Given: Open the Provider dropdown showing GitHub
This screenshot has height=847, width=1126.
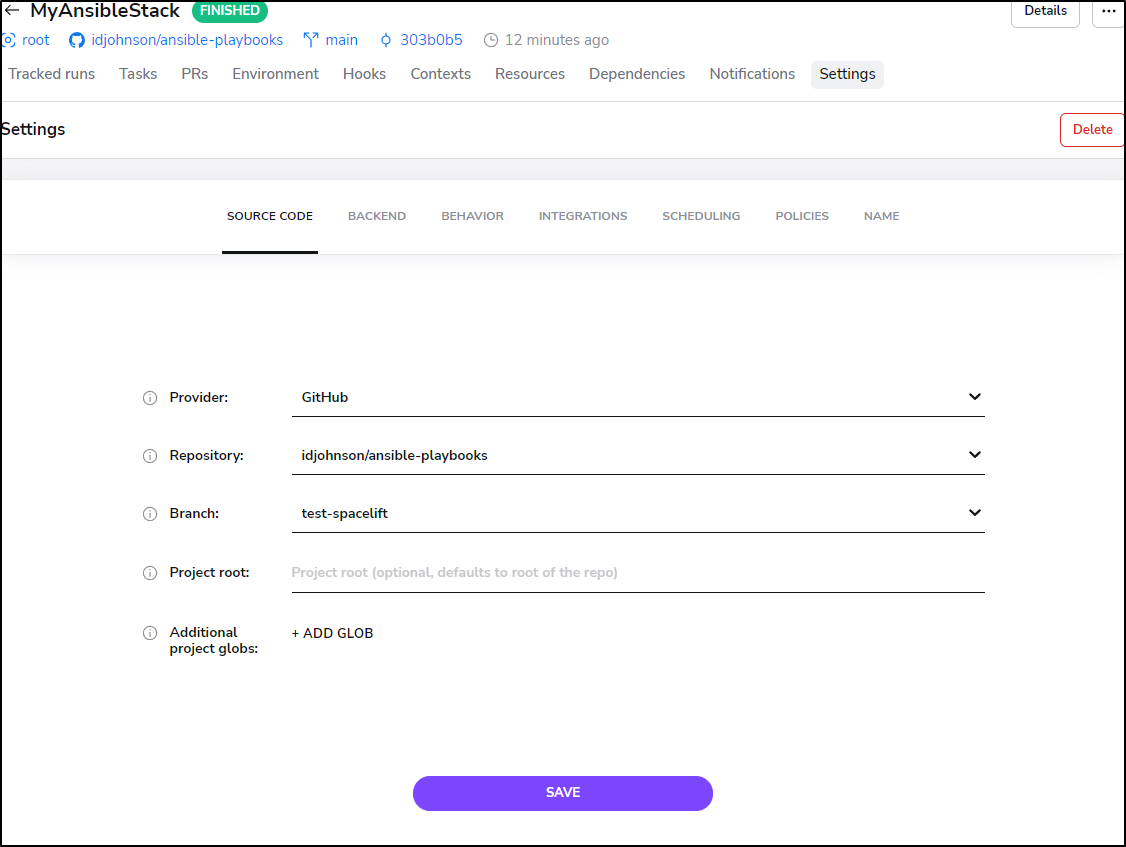Looking at the screenshot, I should coord(638,397).
